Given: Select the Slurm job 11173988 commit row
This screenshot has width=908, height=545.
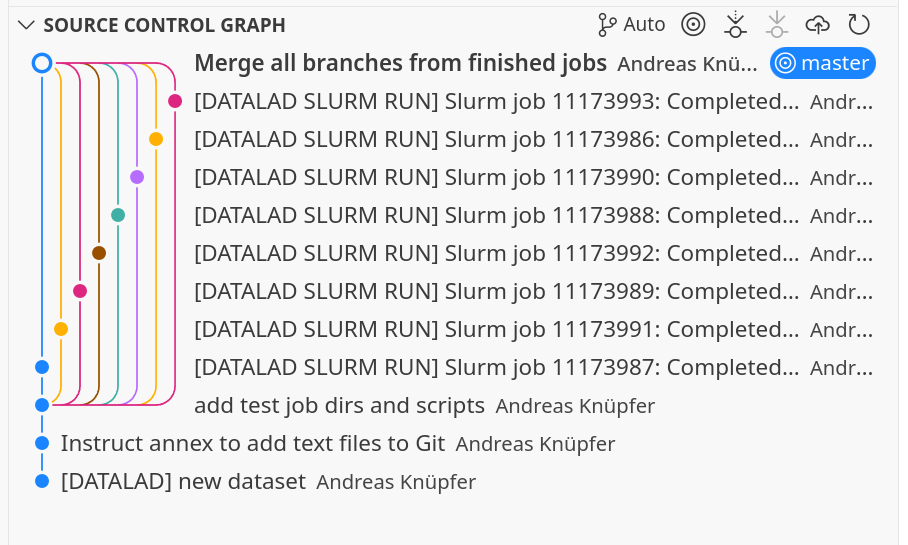Looking at the screenshot, I should (x=496, y=215).
